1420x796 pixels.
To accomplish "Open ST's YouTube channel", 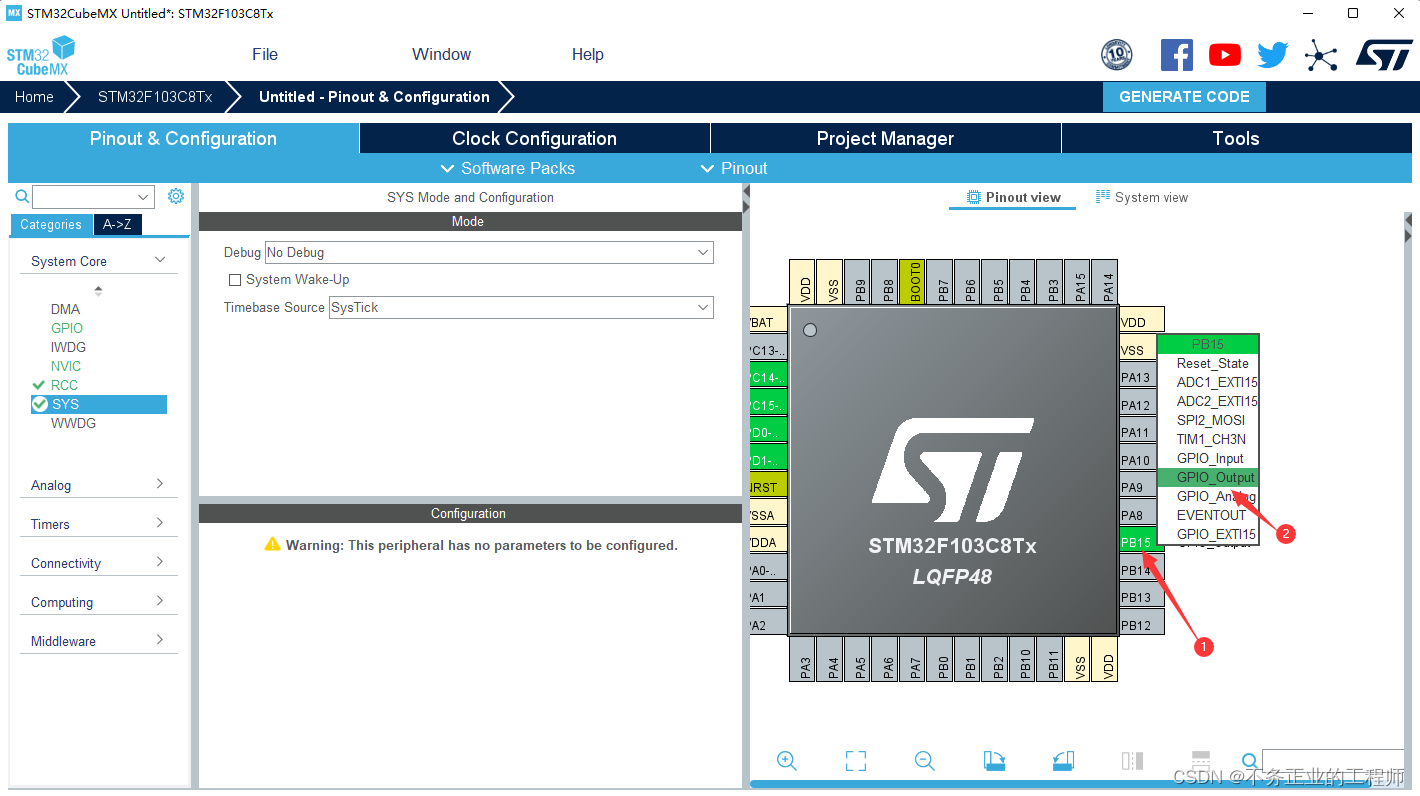I will [1224, 54].
